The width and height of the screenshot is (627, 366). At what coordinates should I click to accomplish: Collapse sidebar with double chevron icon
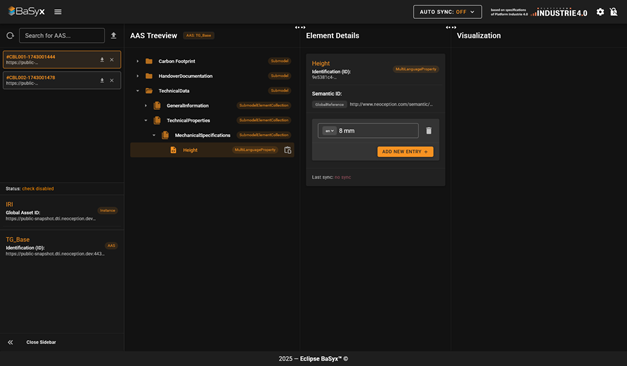[10, 342]
